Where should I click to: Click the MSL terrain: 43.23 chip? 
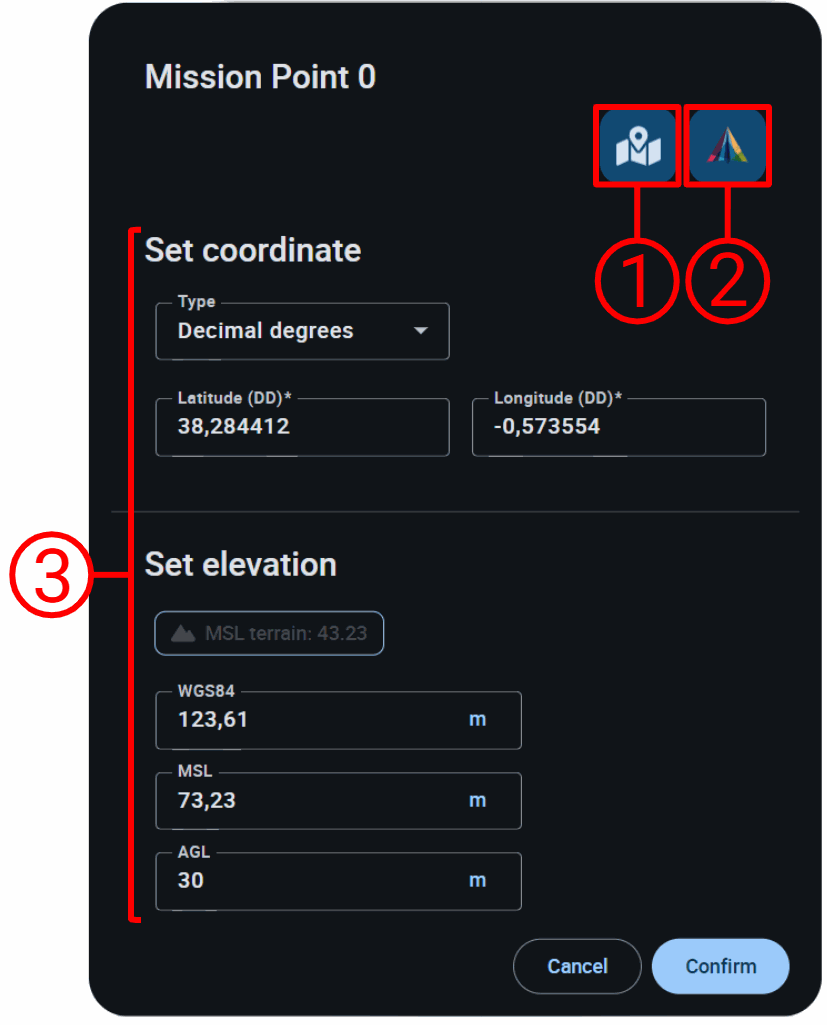point(269,633)
